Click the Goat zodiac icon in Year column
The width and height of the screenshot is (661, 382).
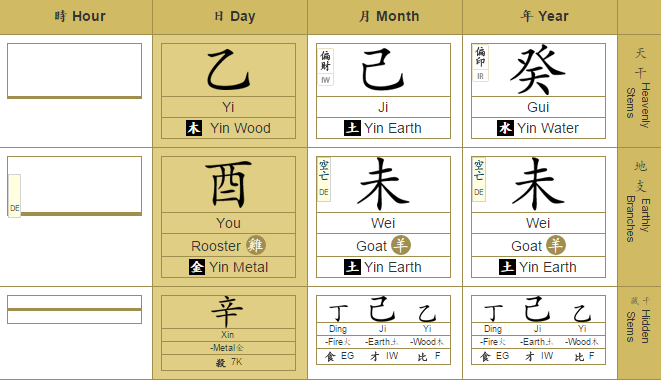pyautogui.click(x=556, y=245)
